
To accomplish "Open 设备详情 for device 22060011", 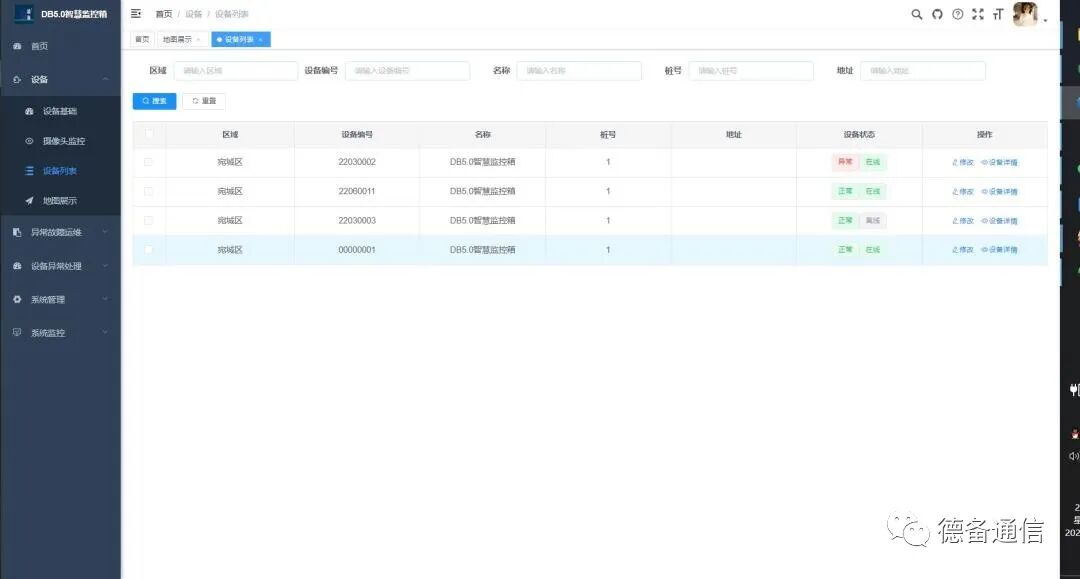I will pos(999,191).
